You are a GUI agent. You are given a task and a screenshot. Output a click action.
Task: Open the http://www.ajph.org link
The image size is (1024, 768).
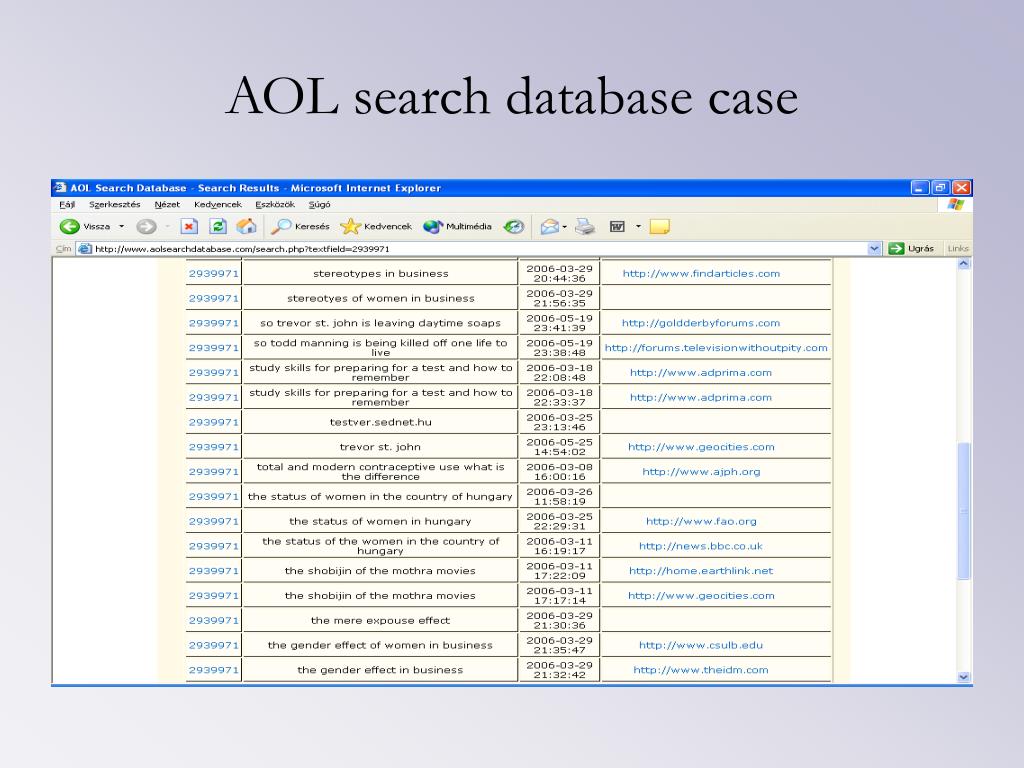click(x=701, y=472)
